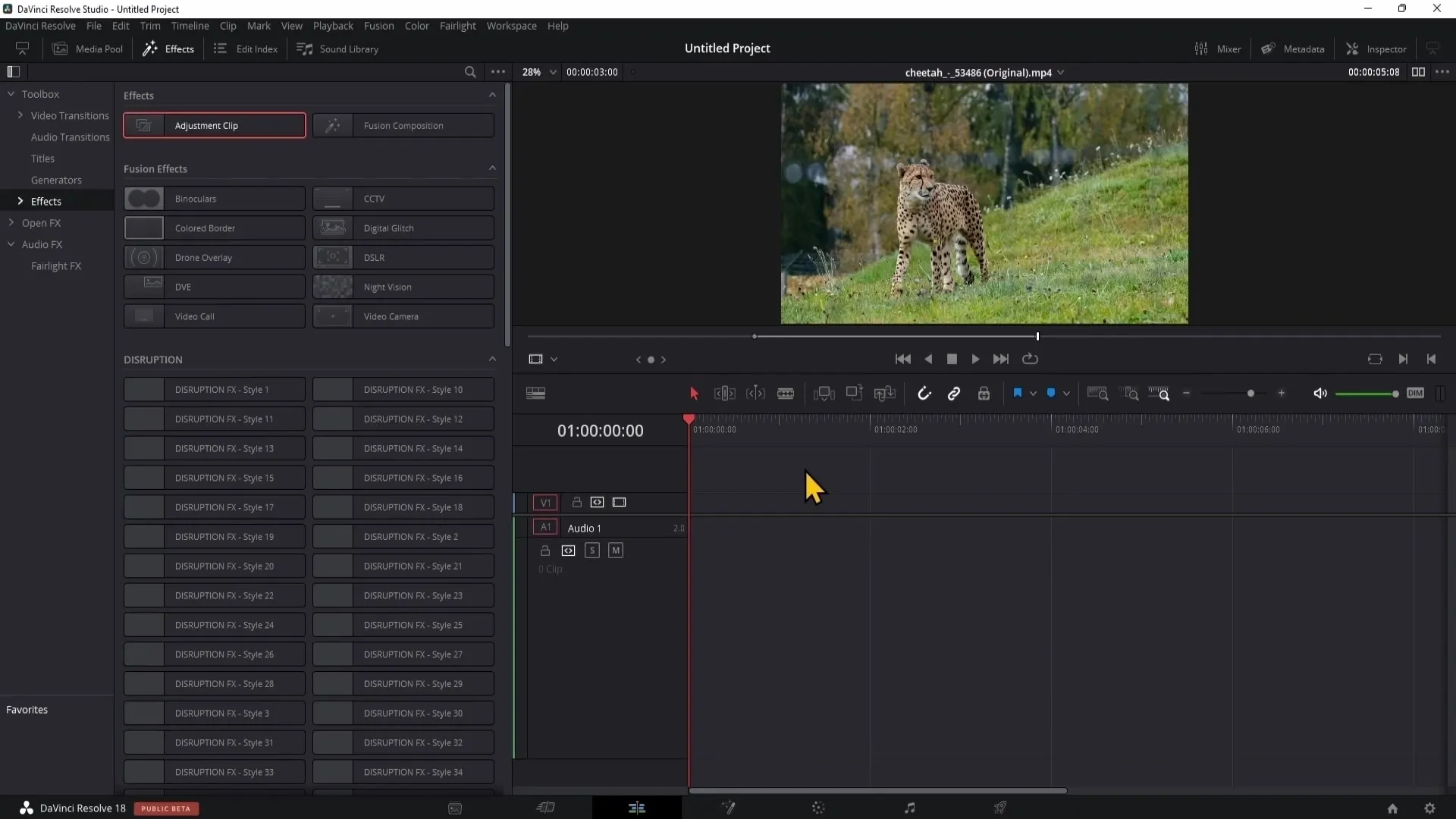Viewport: 1456px width, 819px height.
Task: Open the Timeline menu
Action: [190, 26]
